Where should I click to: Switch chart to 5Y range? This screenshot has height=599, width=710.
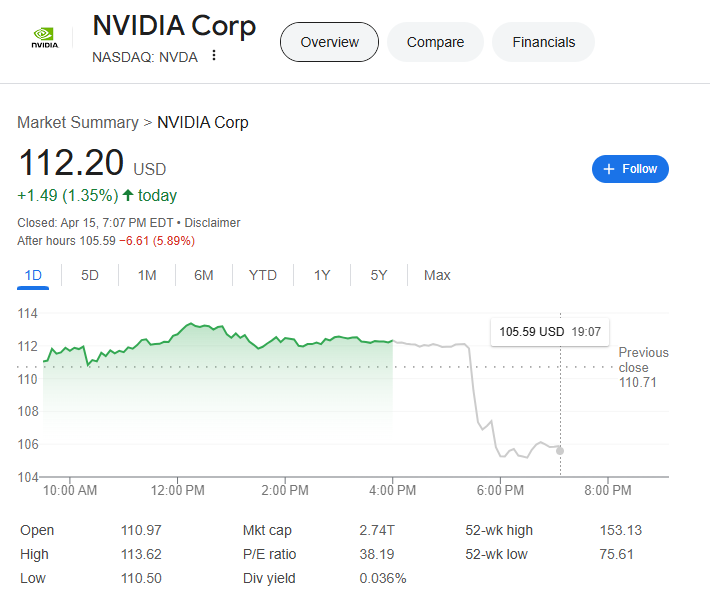tap(379, 275)
